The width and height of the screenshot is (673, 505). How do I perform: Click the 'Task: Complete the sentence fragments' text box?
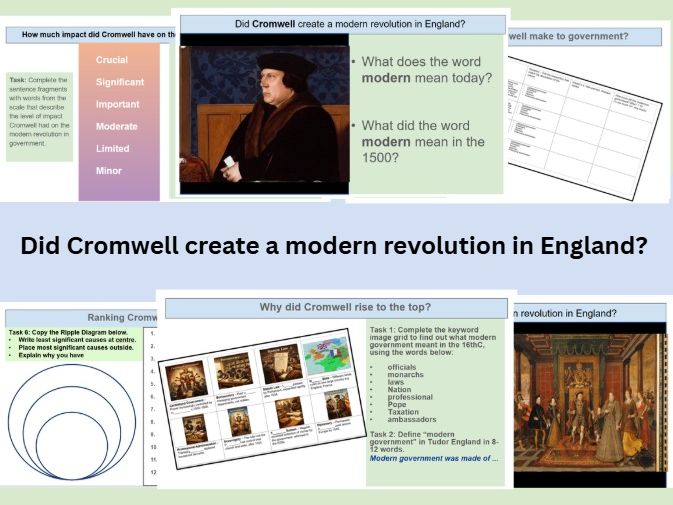pos(39,116)
